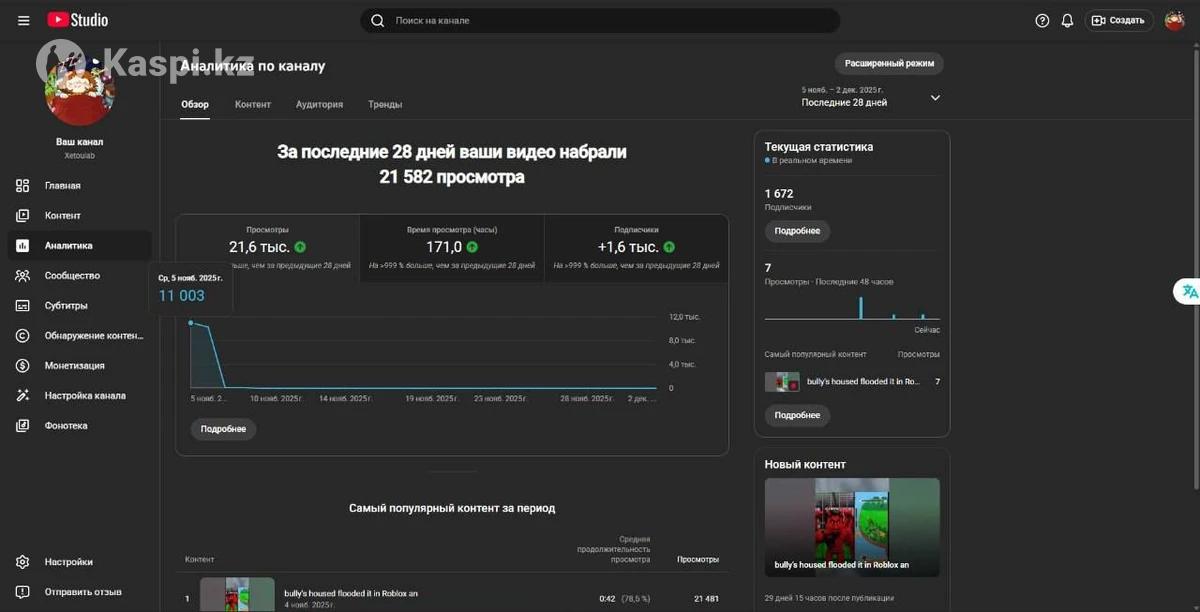
Task: Click the help question mark icon
Action: (x=1042, y=20)
